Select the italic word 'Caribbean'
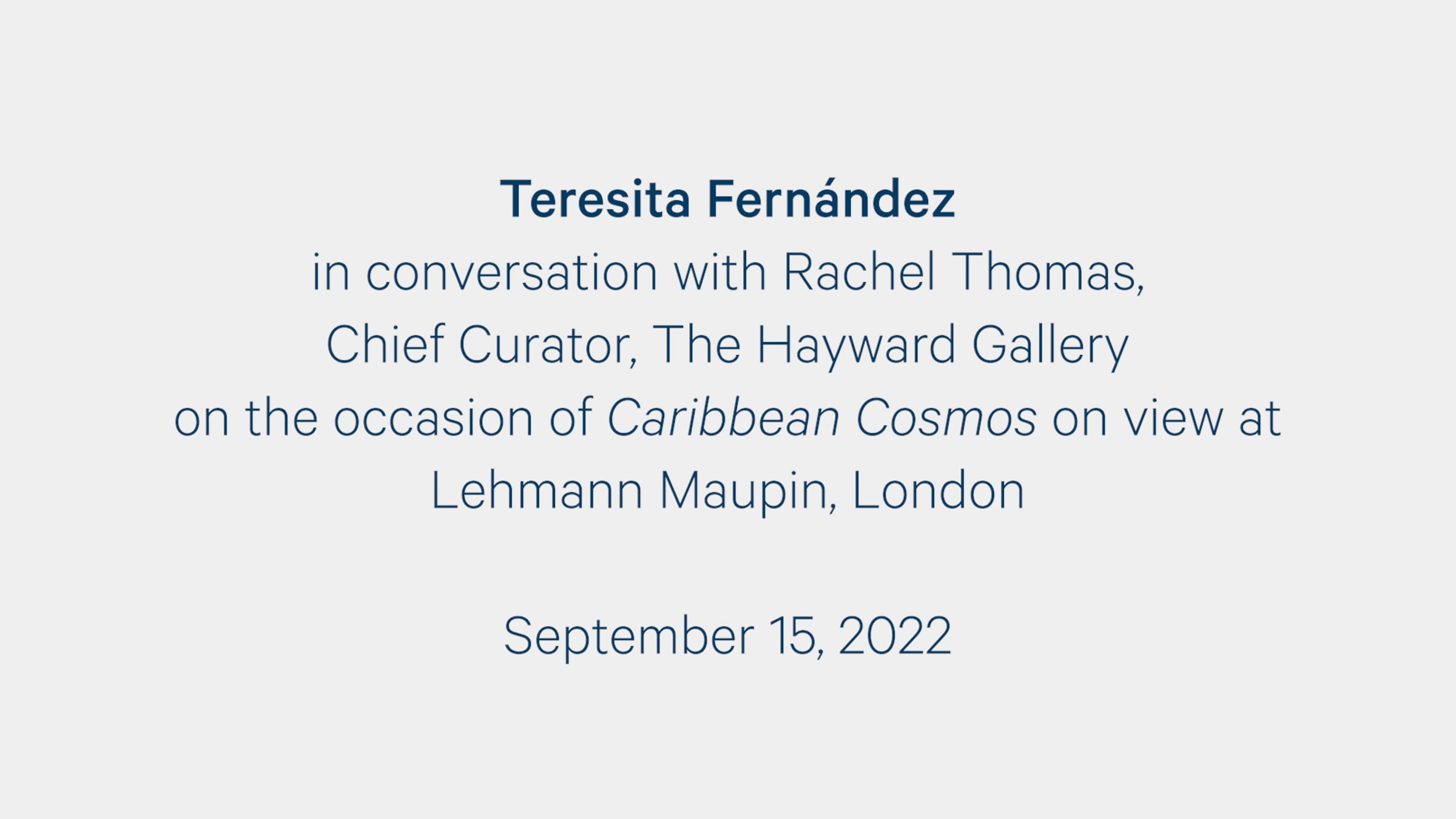 [x=723, y=417]
